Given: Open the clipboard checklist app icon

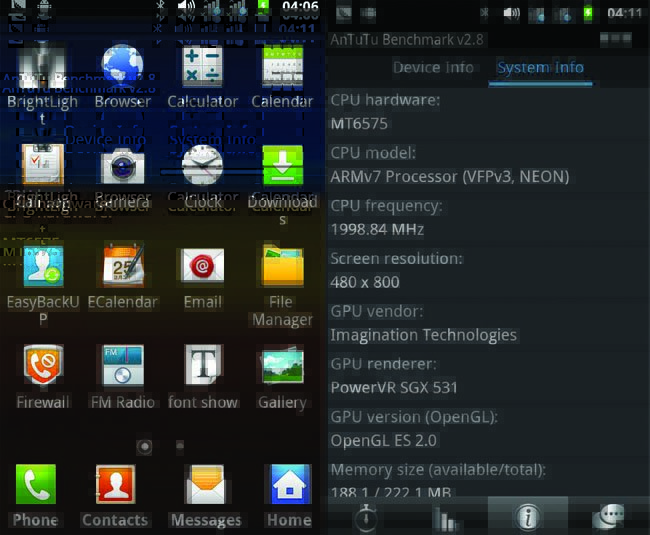Looking at the screenshot, I should (x=43, y=164).
